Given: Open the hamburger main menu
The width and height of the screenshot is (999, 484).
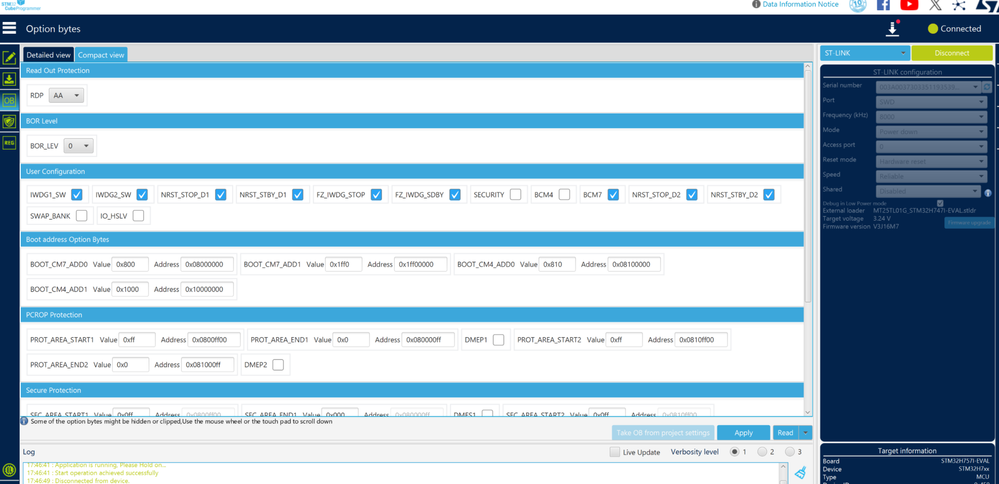Looking at the screenshot, I should 9,29.
